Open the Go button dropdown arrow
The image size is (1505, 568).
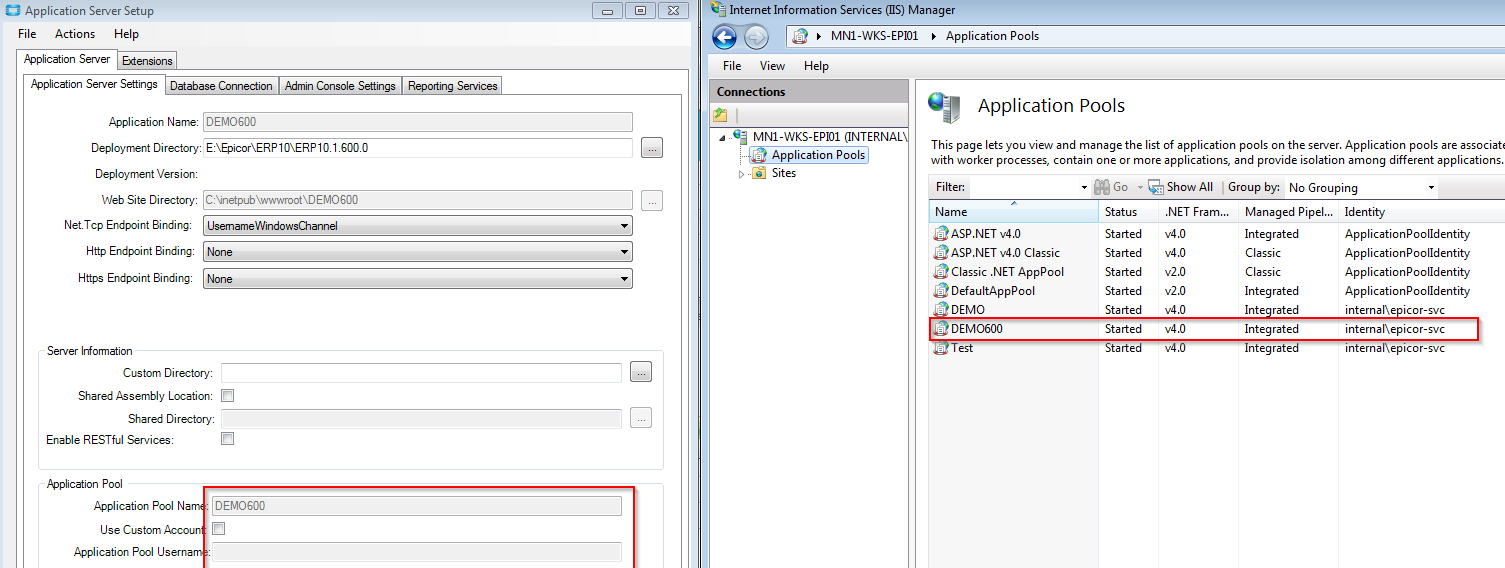[x=1139, y=187]
